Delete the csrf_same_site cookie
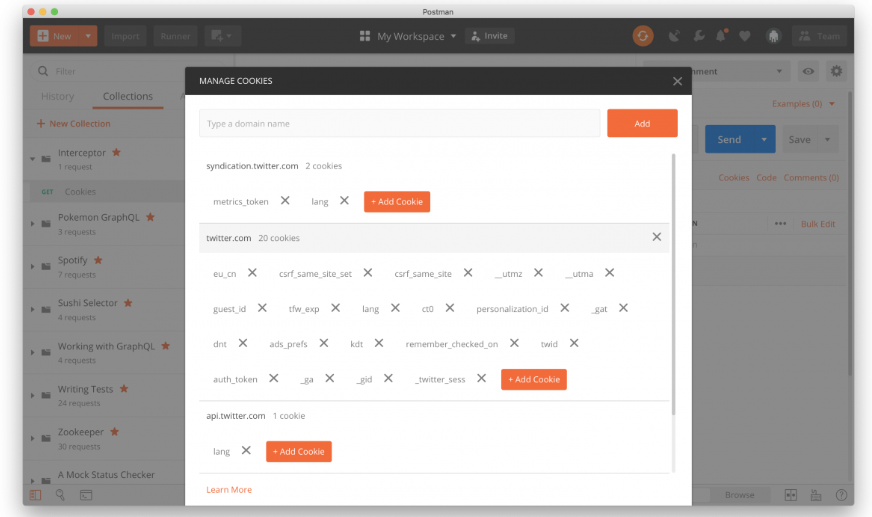The image size is (872, 517). [468, 272]
